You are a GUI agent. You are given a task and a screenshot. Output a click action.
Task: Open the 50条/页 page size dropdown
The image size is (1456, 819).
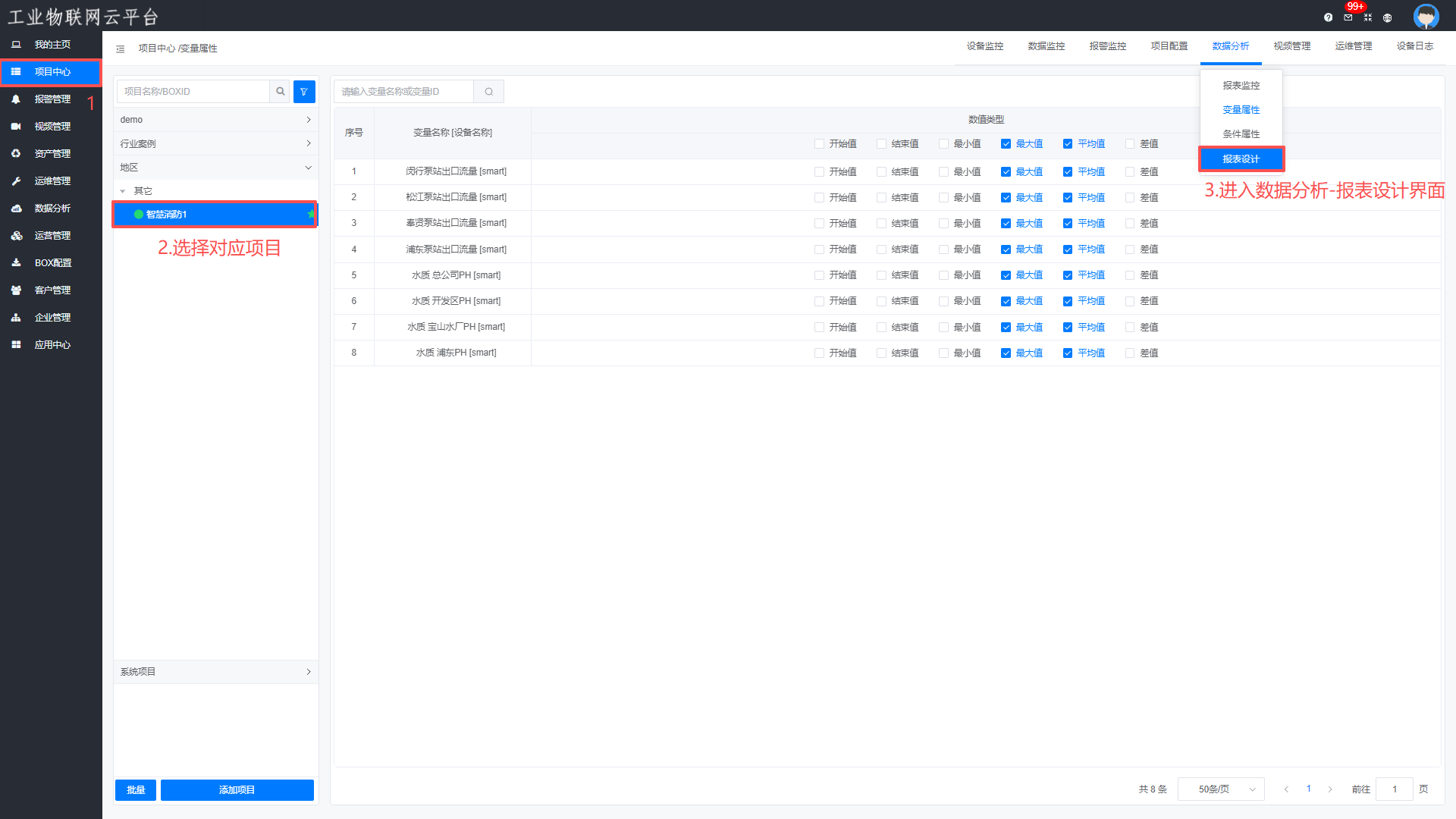[x=1221, y=789]
